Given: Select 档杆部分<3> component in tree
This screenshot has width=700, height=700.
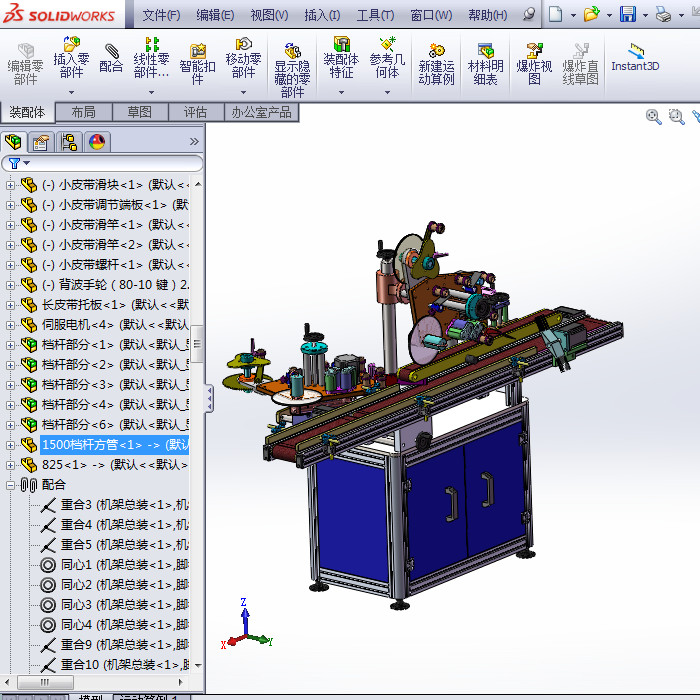Looking at the screenshot, I should pos(115,385).
